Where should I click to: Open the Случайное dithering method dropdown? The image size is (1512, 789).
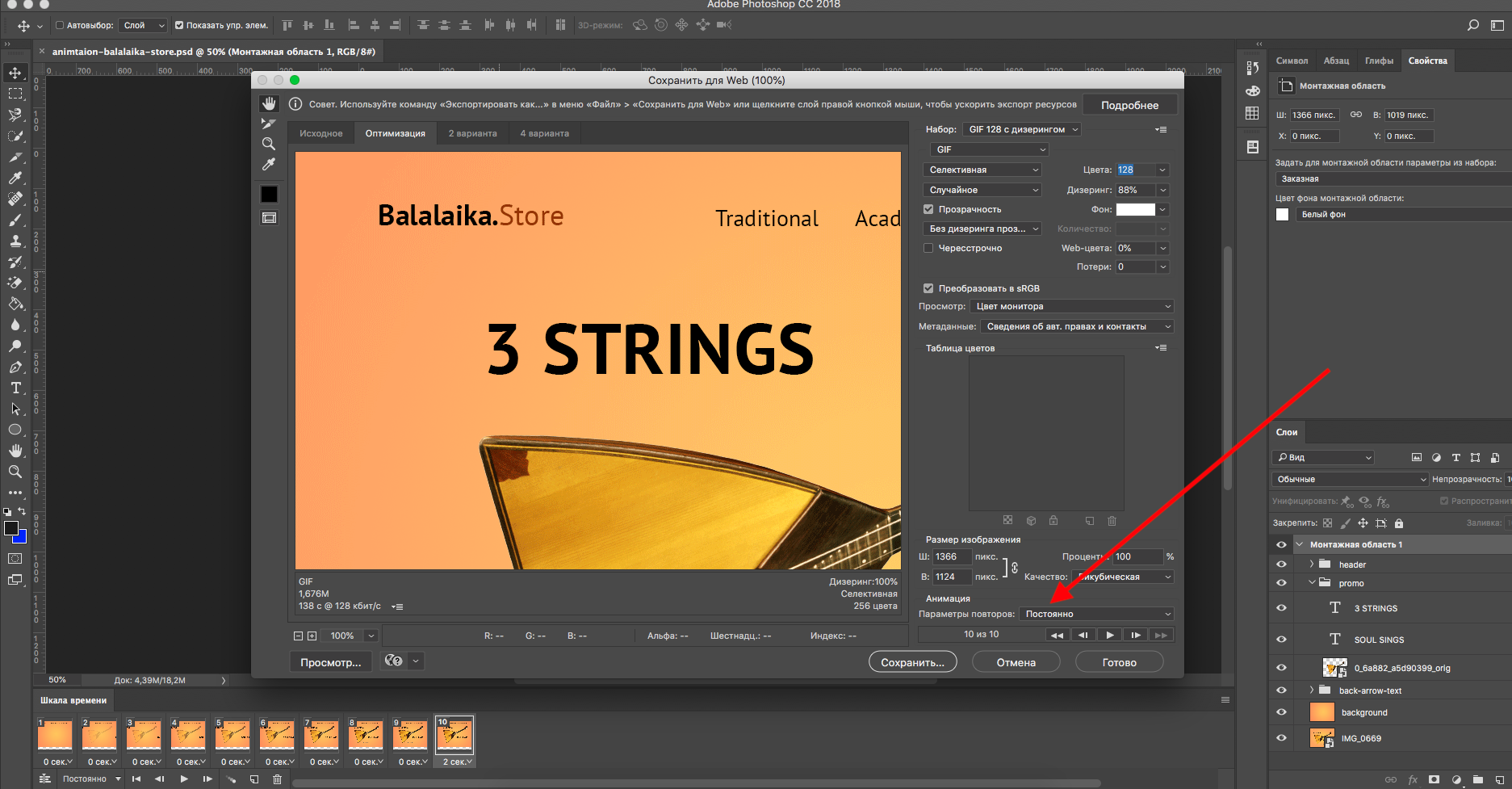[x=982, y=190]
